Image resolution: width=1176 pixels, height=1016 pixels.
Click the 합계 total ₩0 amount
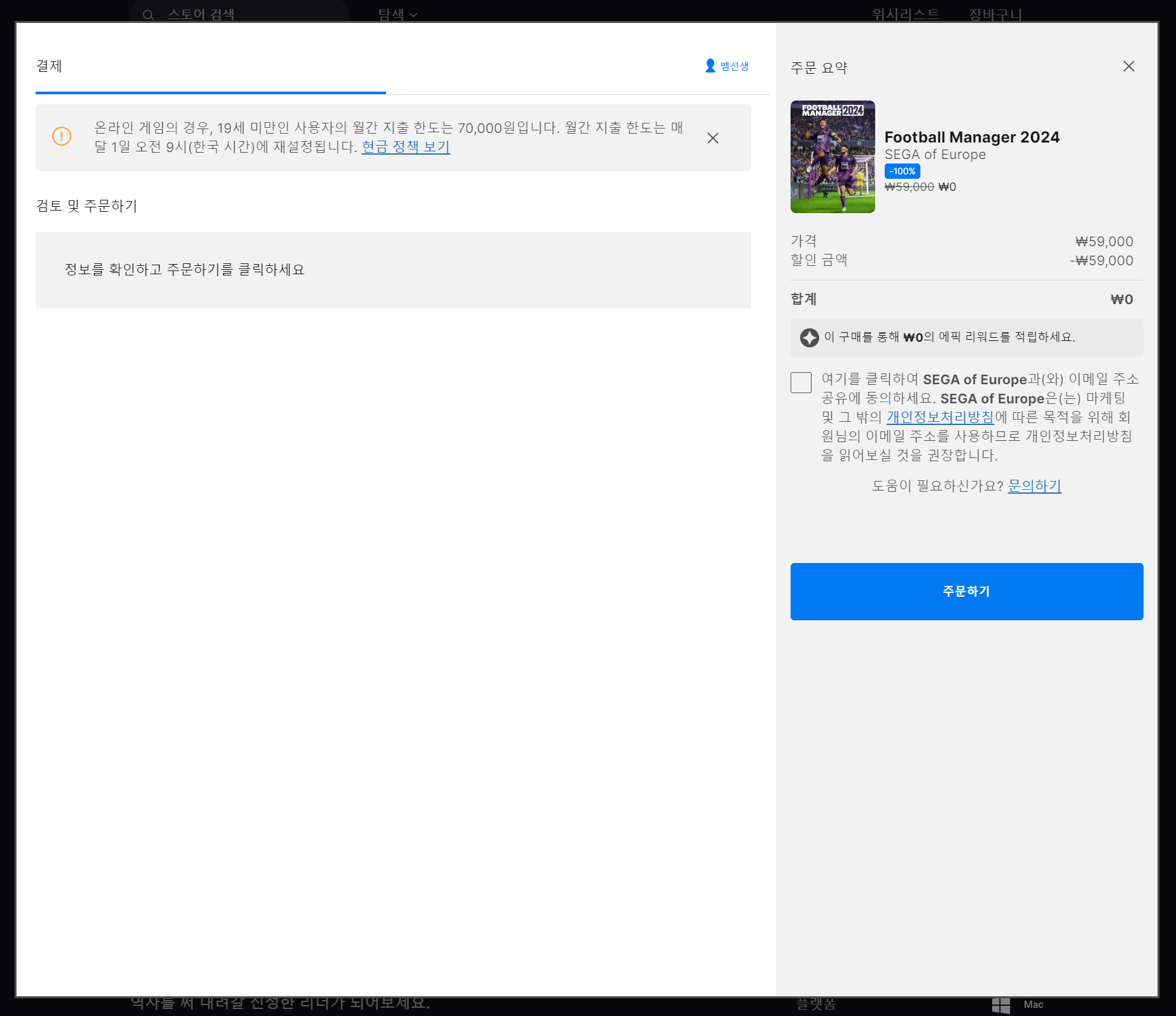pyautogui.click(x=1121, y=300)
